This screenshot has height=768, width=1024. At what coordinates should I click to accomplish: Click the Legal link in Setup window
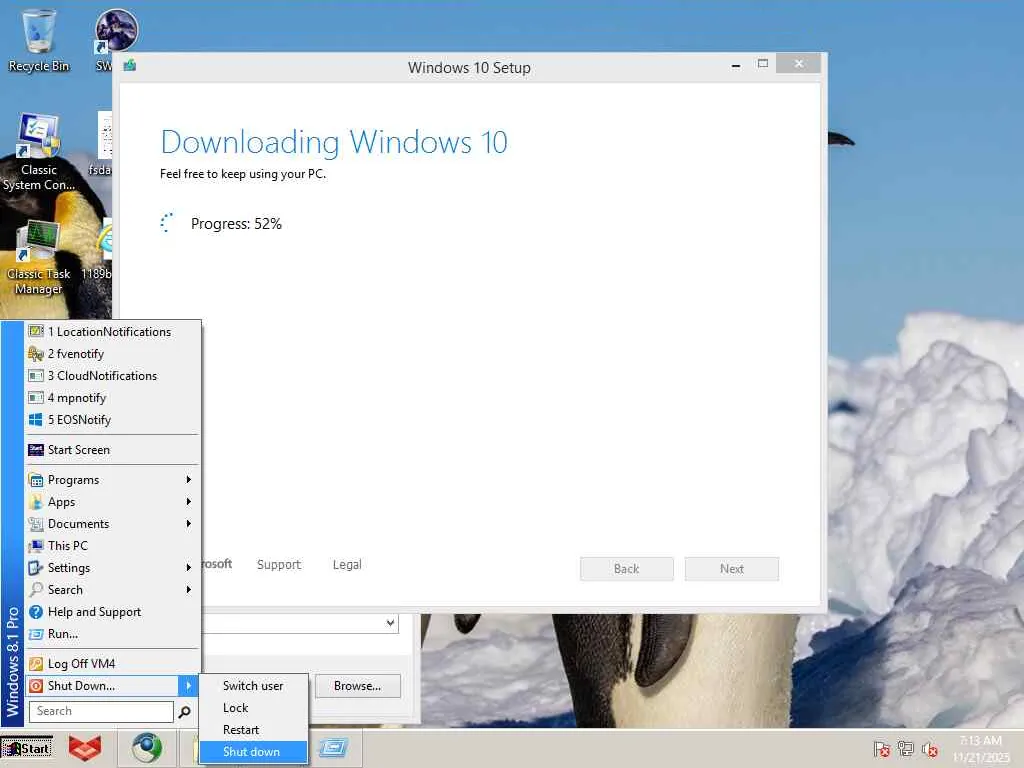pyautogui.click(x=347, y=565)
